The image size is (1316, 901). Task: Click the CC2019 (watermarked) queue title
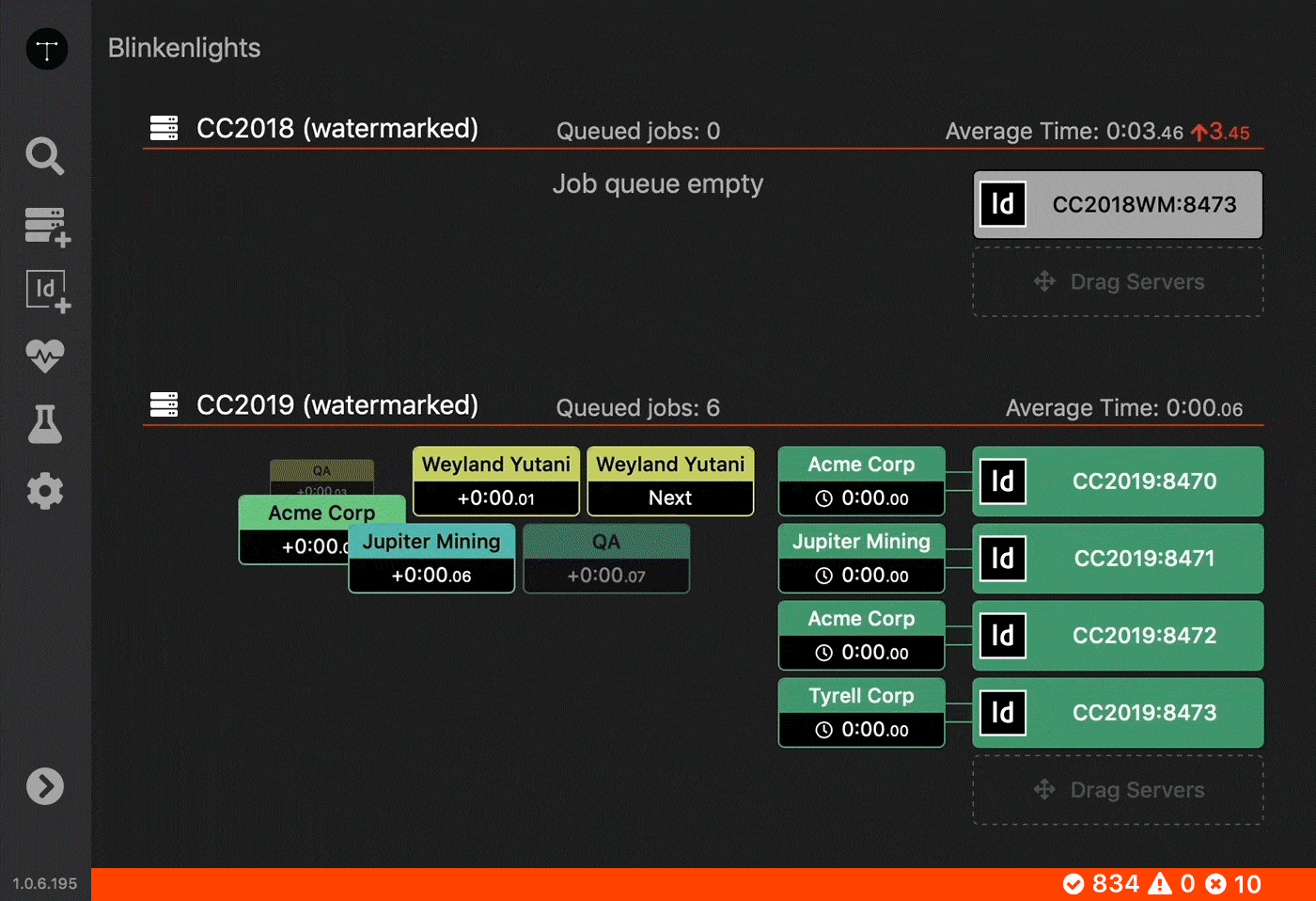tap(337, 404)
